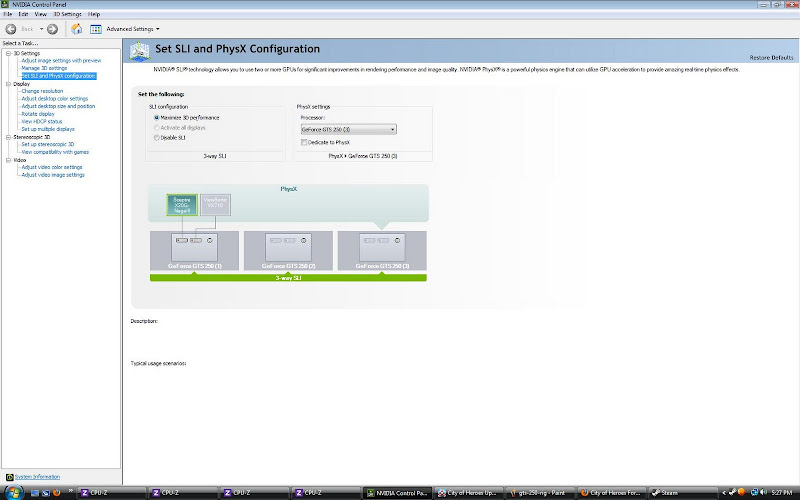800x500 pixels.
Task: Click the green 3-way SLI bar
Action: 288,278
